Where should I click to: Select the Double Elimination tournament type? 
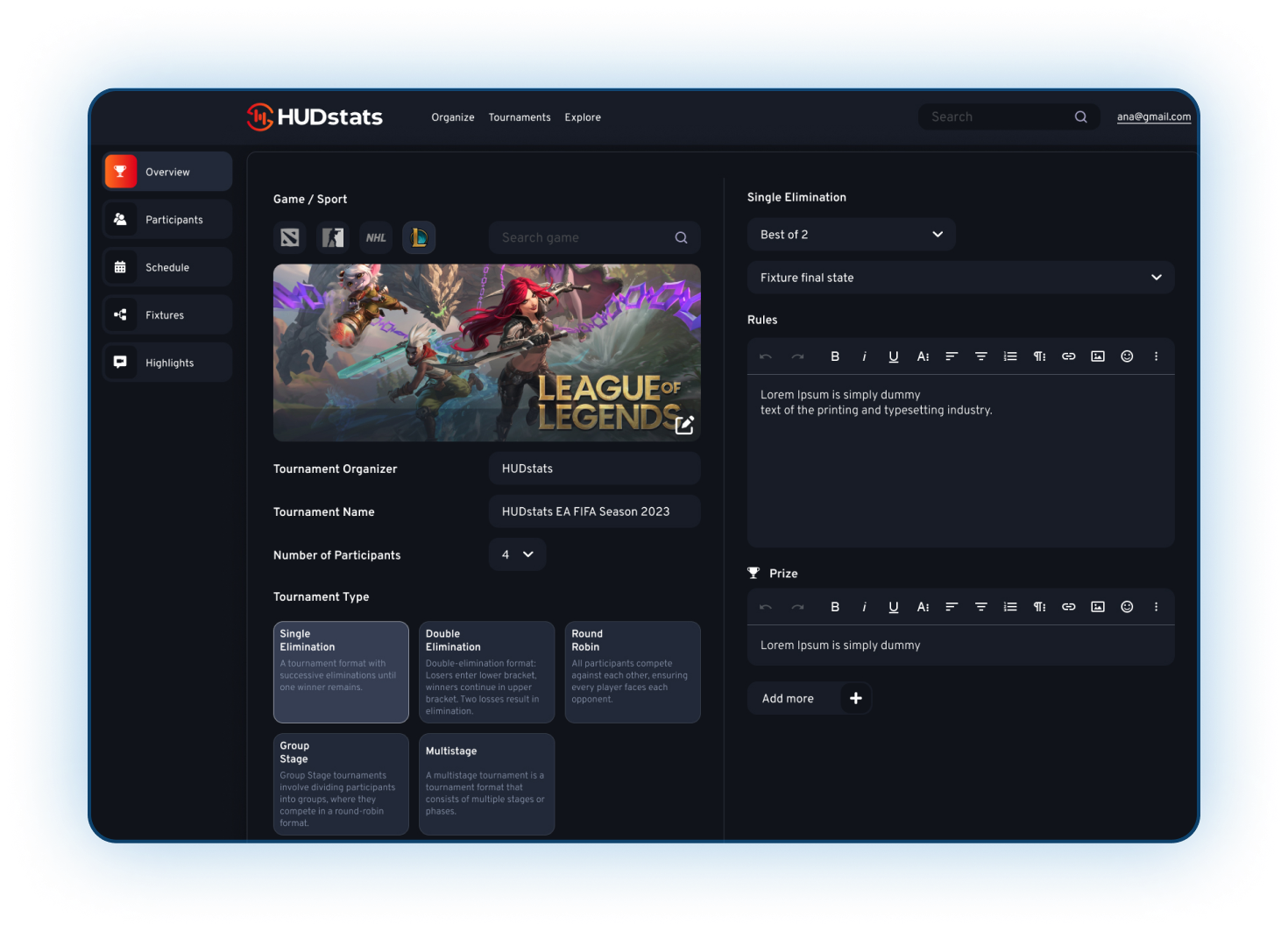(x=486, y=672)
